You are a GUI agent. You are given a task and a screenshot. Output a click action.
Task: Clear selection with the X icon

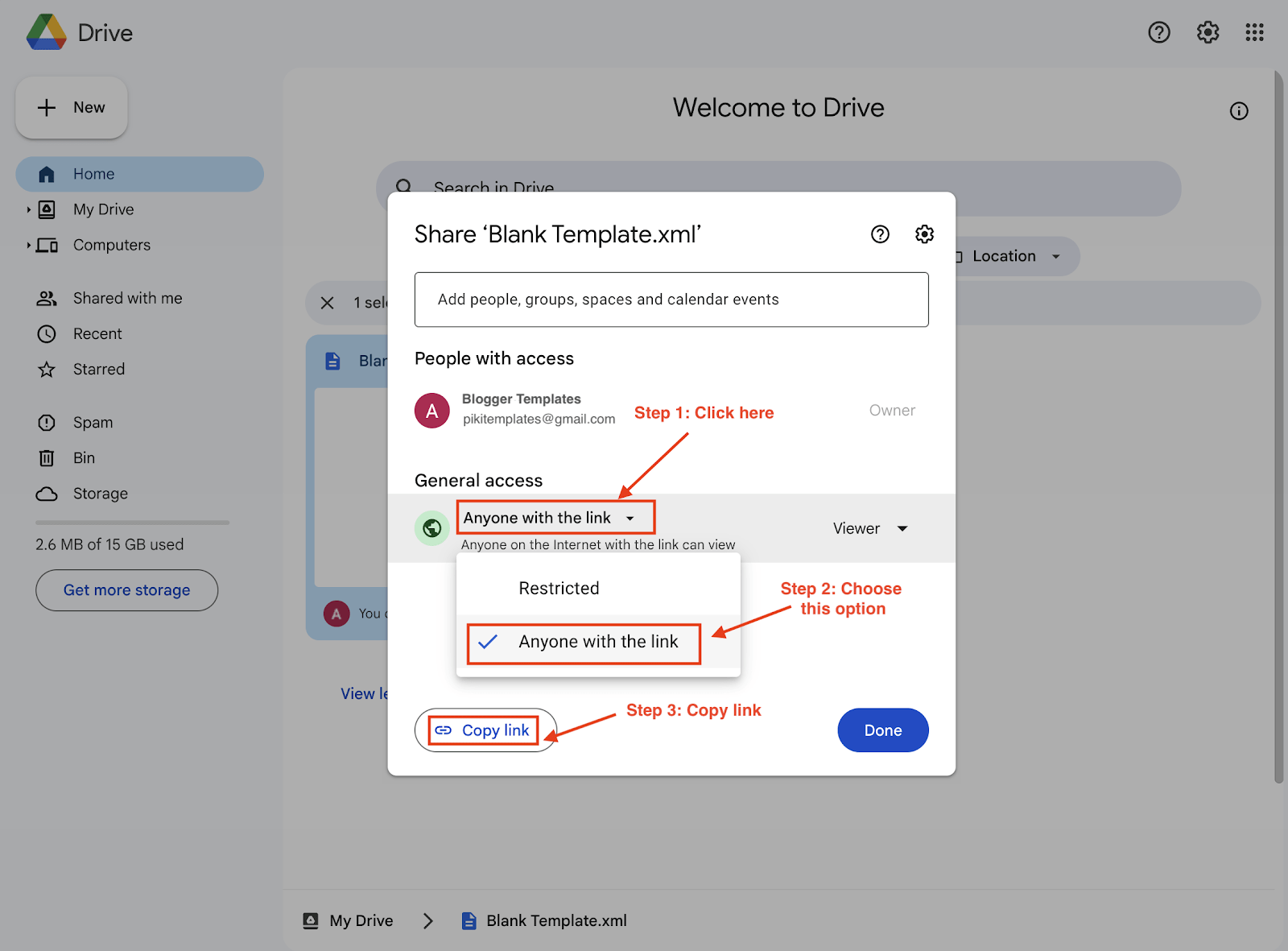[327, 303]
